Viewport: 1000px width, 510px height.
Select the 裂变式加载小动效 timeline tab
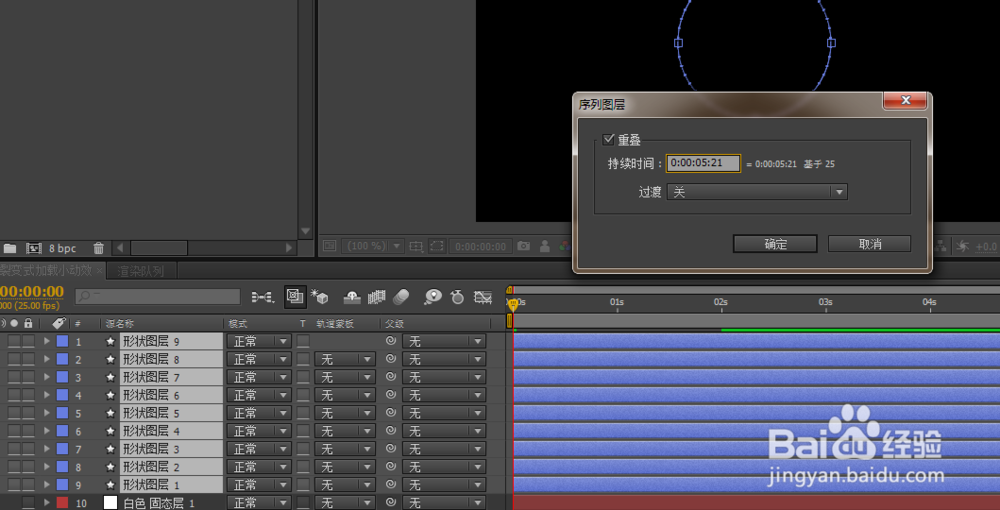click(46, 270)
